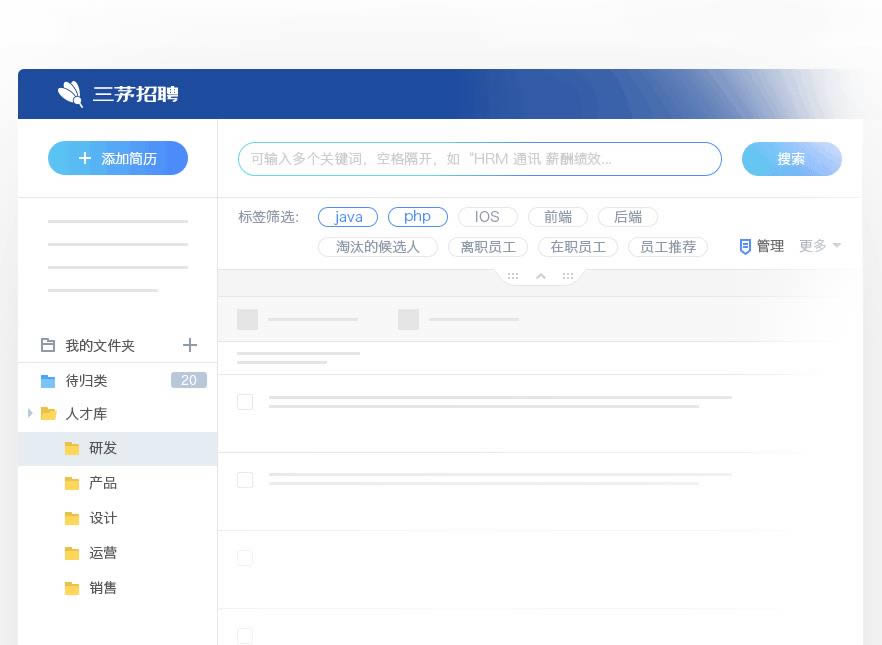Screen dimensions: 882x645
Task: Click the plus icon beside 我的文件夹
Action: [x=190, y=345]
